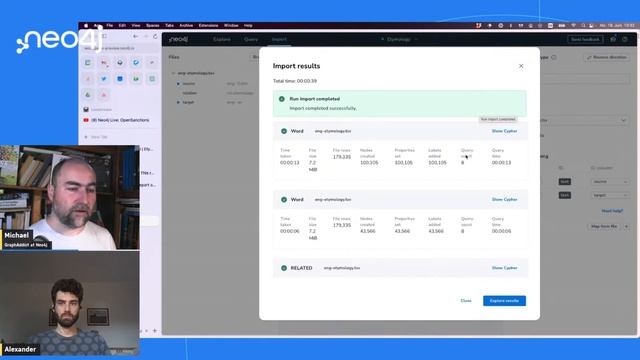Click the Explore results button

tap(504, 301)
